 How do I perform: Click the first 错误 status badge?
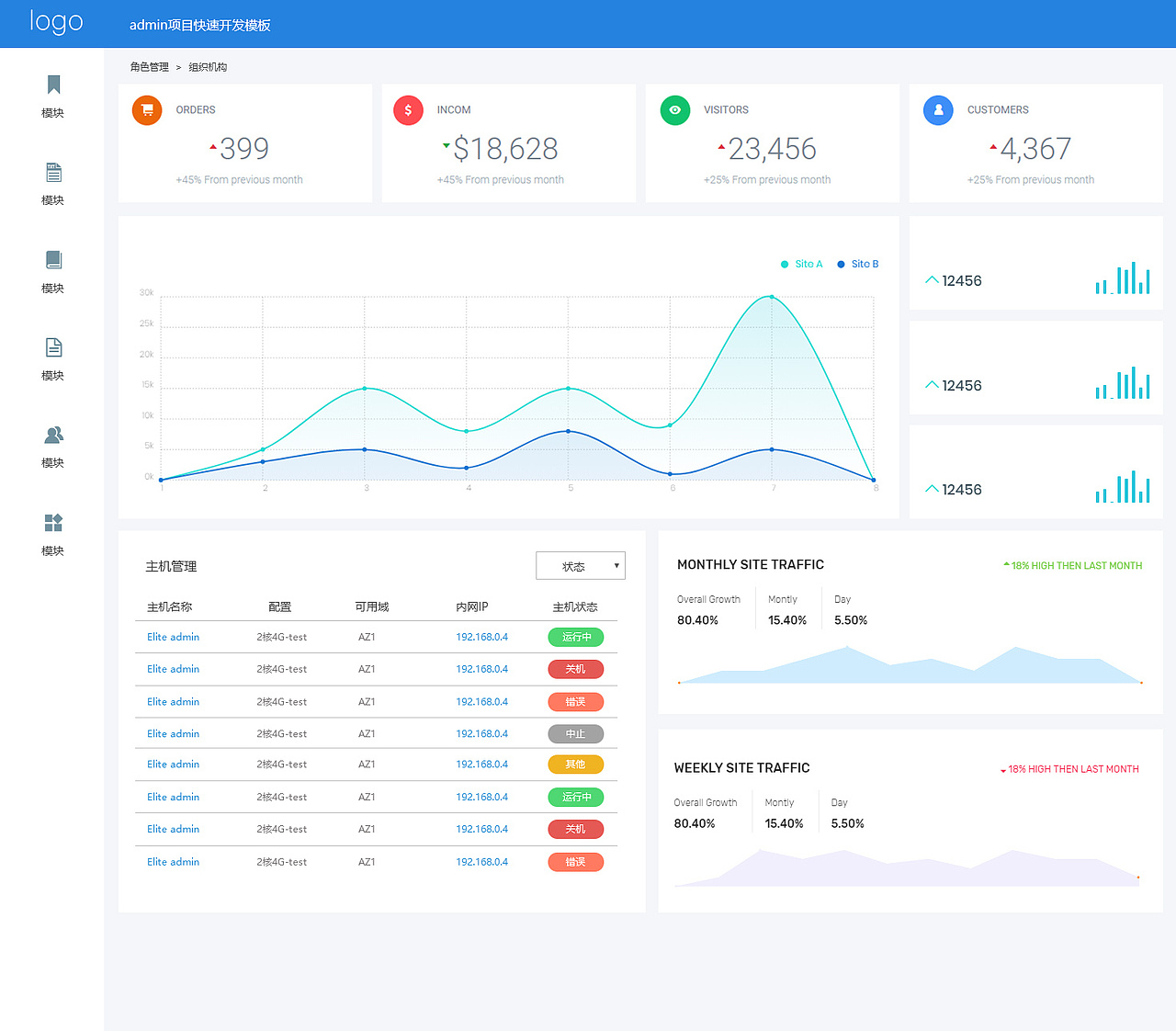click(x=576, y=702)
